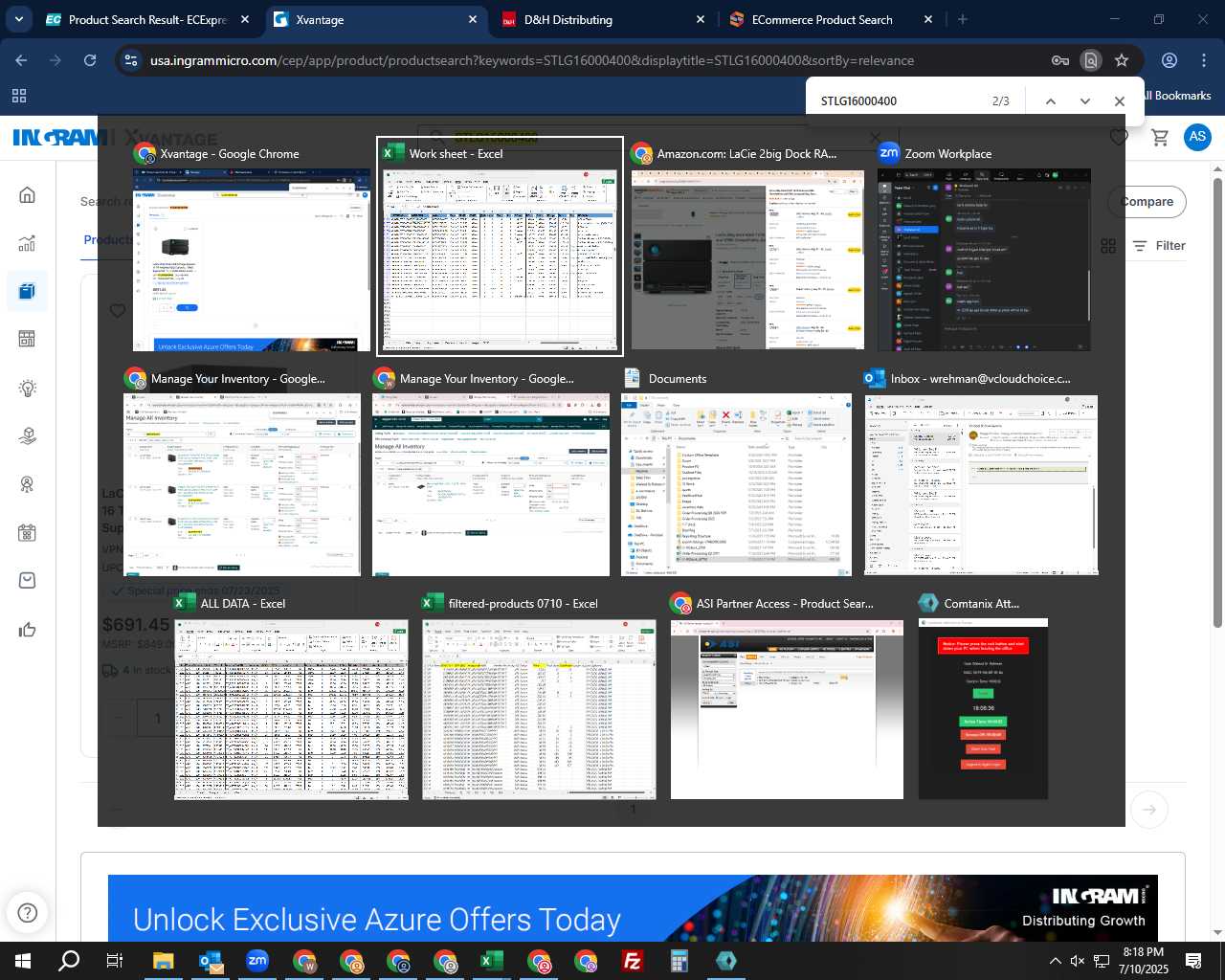
Task: Reload the current page
Action: 90,60
